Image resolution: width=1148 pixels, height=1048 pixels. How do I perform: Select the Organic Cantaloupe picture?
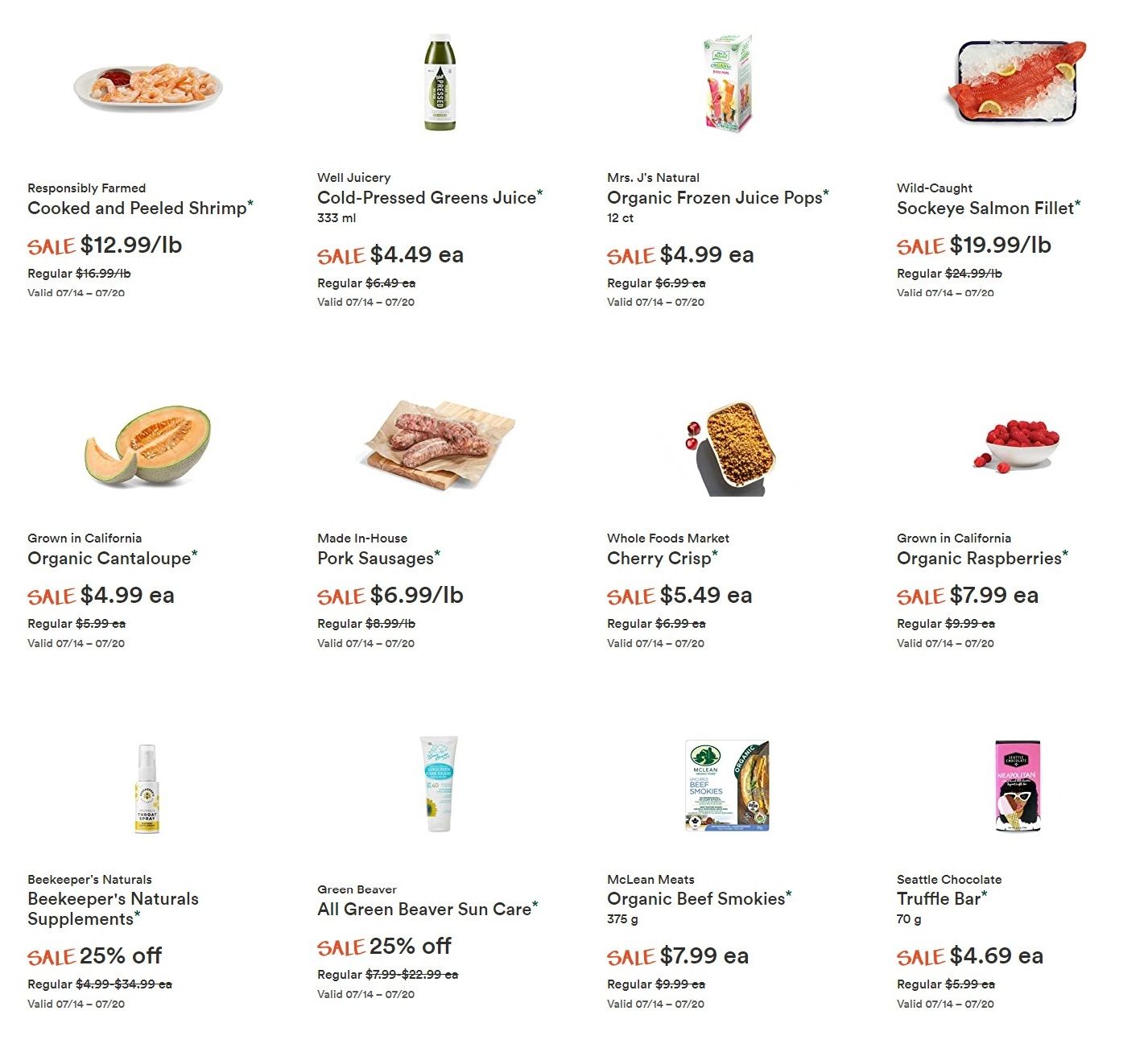[147, 445]
